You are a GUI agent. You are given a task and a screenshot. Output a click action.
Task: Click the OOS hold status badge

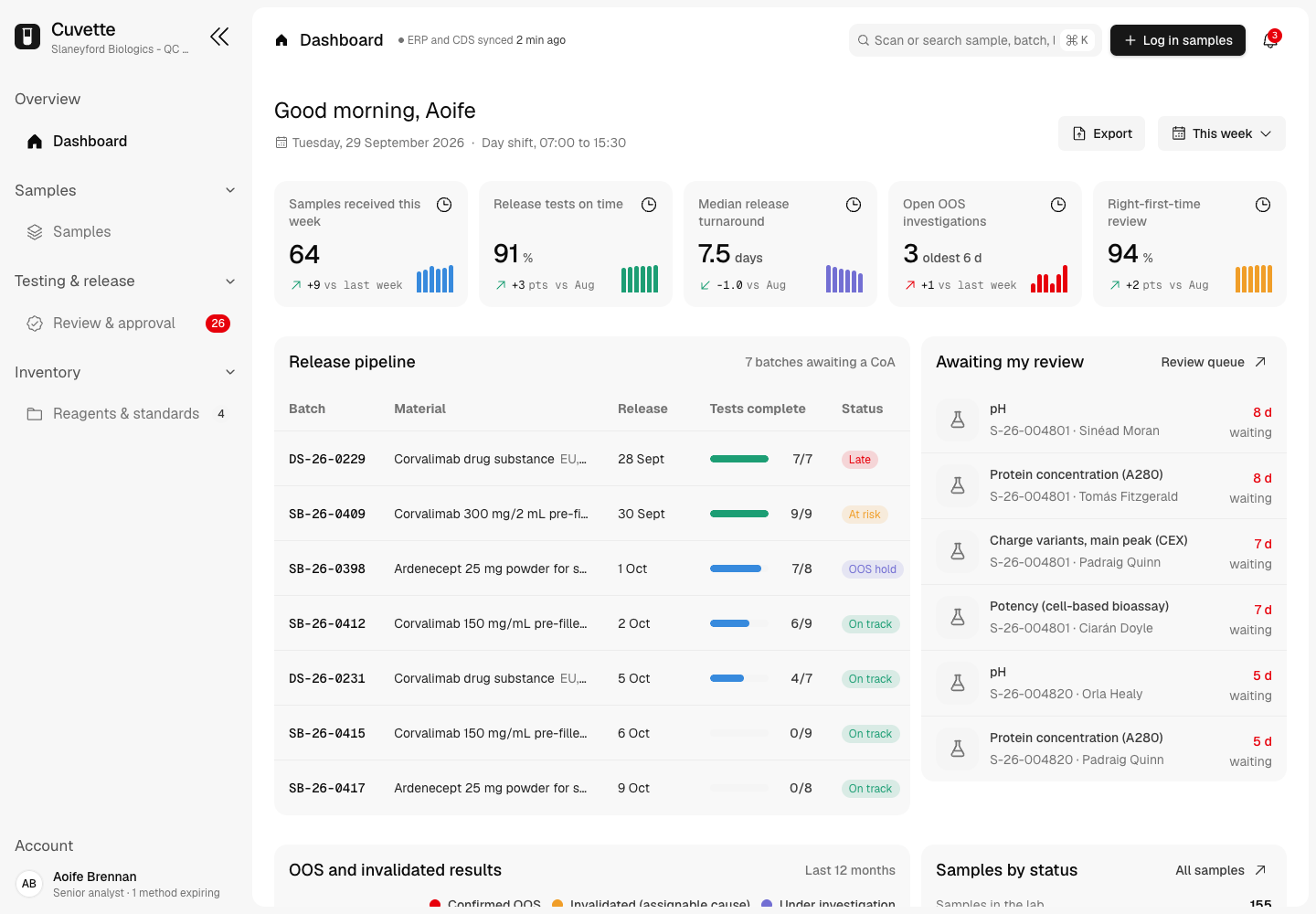click(x=873, y=569)
